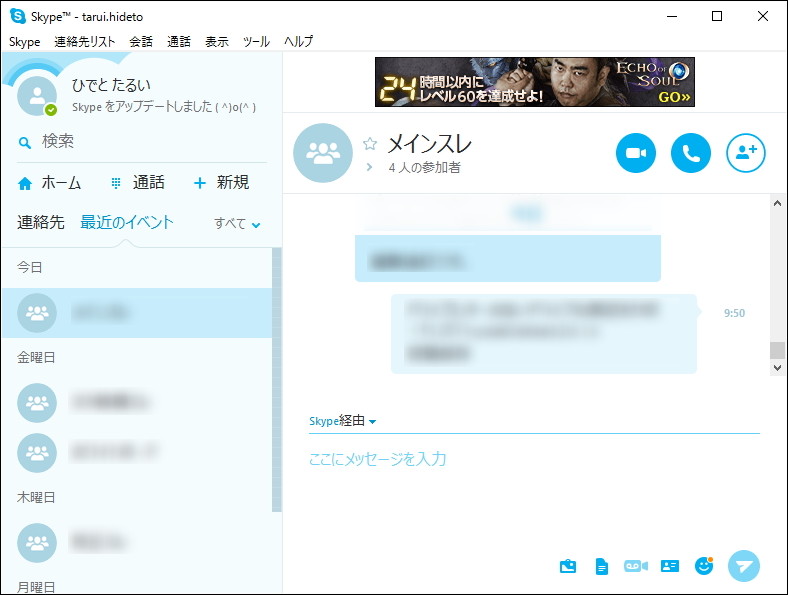Open the Skype経由 send-via dropdown

click(342, 421)
